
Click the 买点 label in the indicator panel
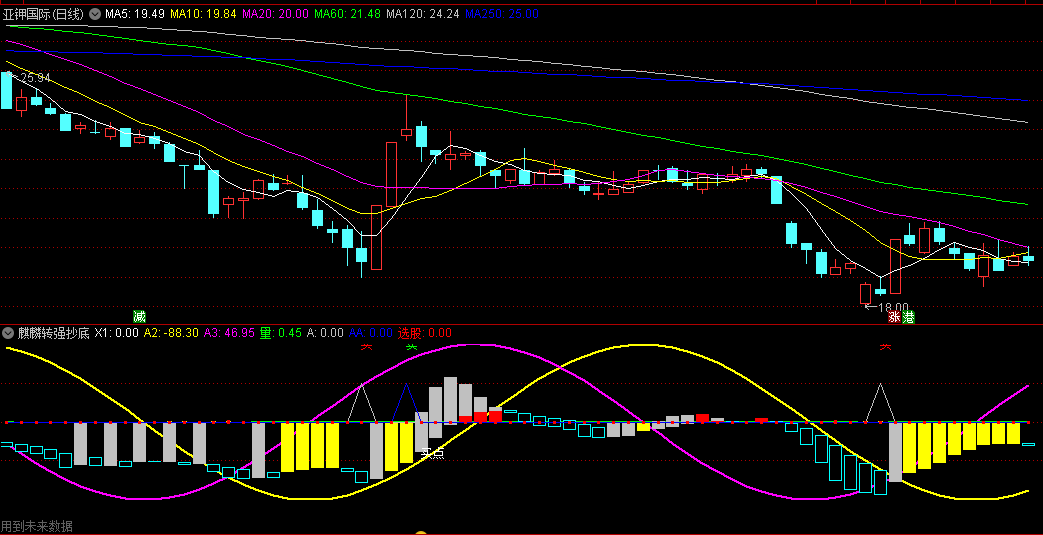click(432, 453)
